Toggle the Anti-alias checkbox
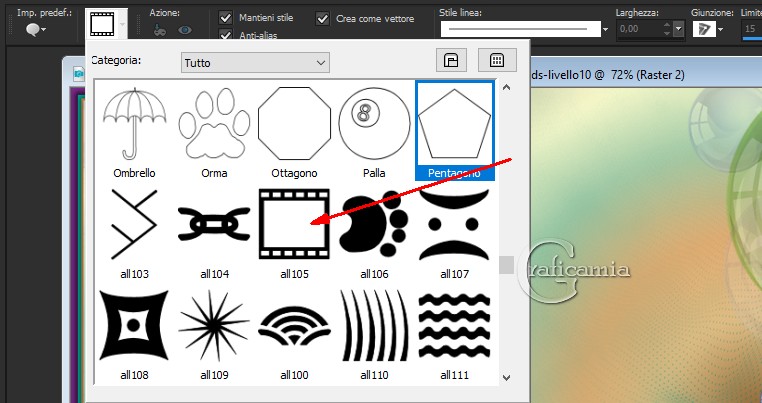This screenshot has width=762, height=403. (226, 37)
